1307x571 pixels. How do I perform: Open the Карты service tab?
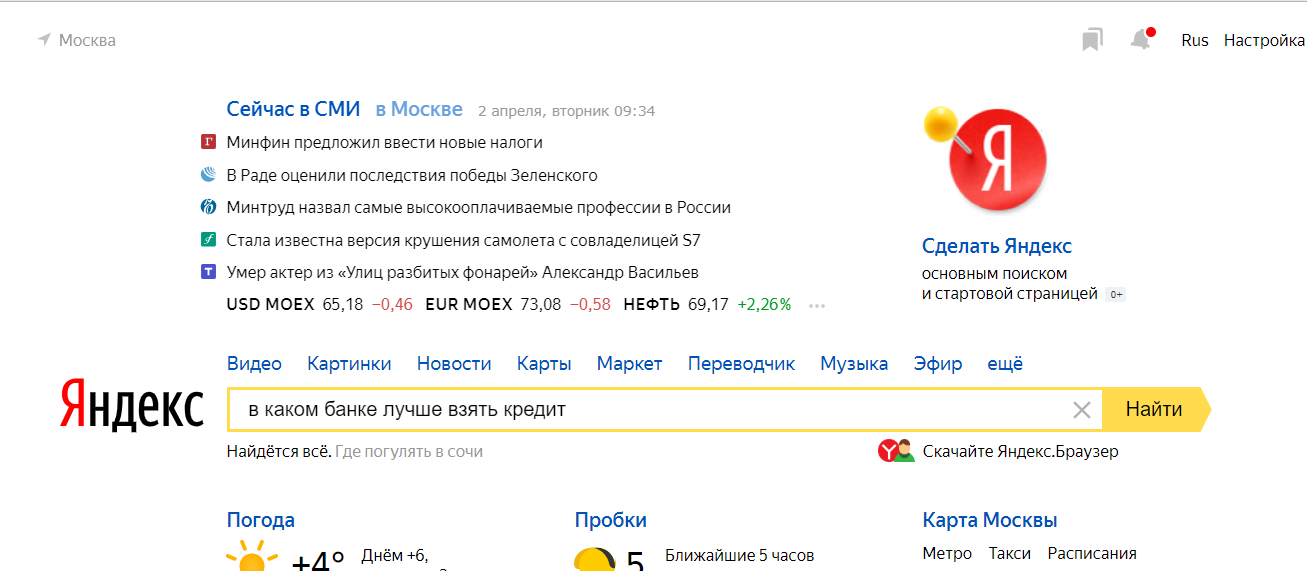[x=544, y=364]
